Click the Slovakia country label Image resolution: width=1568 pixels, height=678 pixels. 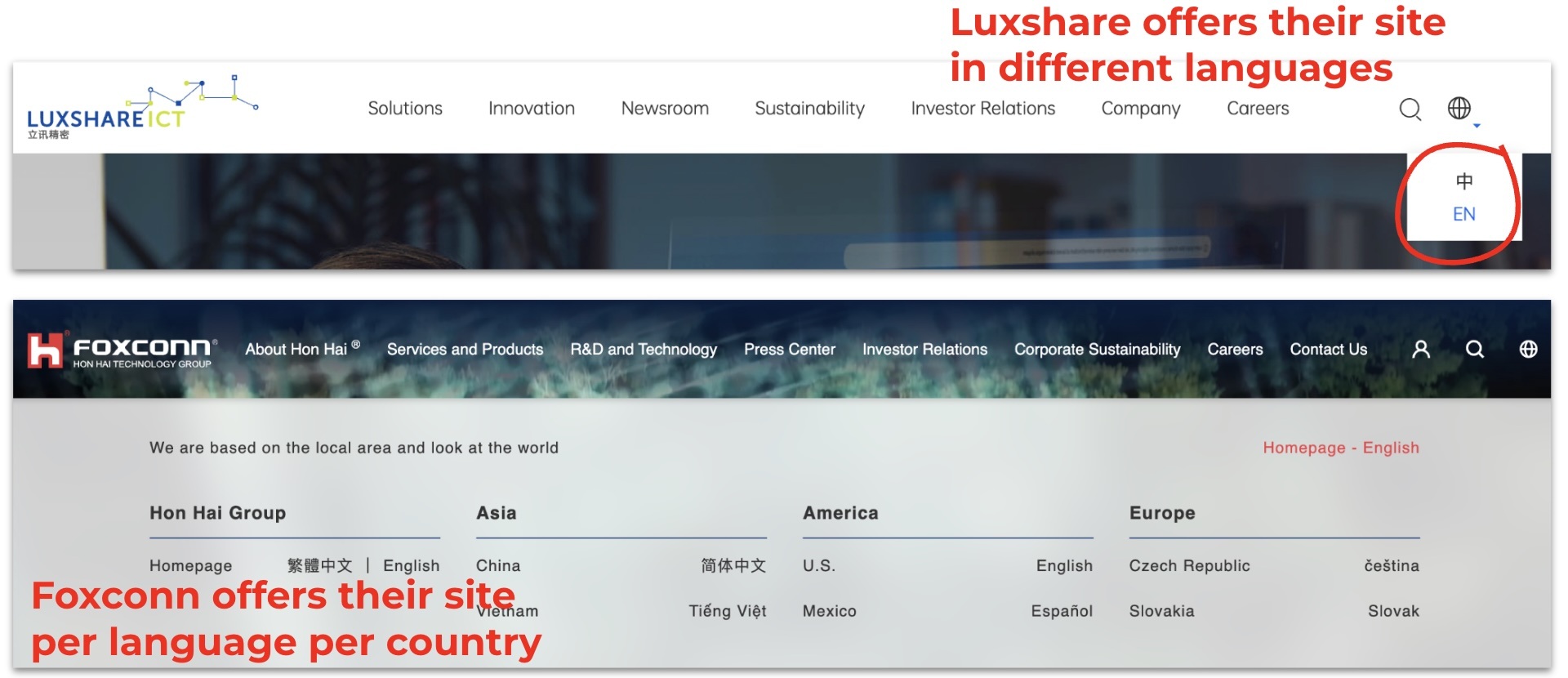tap(1161, 611)
